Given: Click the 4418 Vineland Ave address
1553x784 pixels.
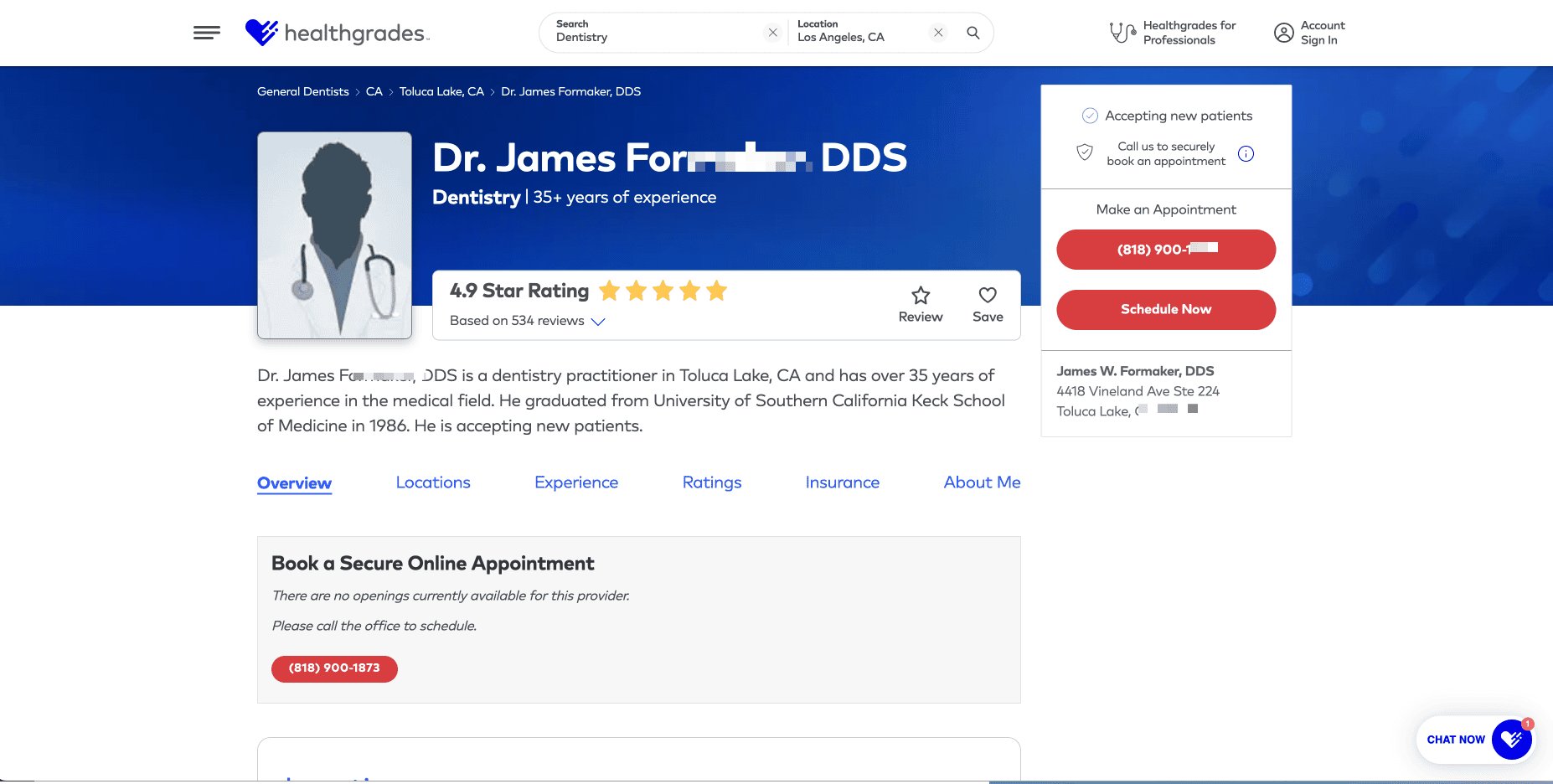Looking at the screenshot, I should (x=1138, y=391).
